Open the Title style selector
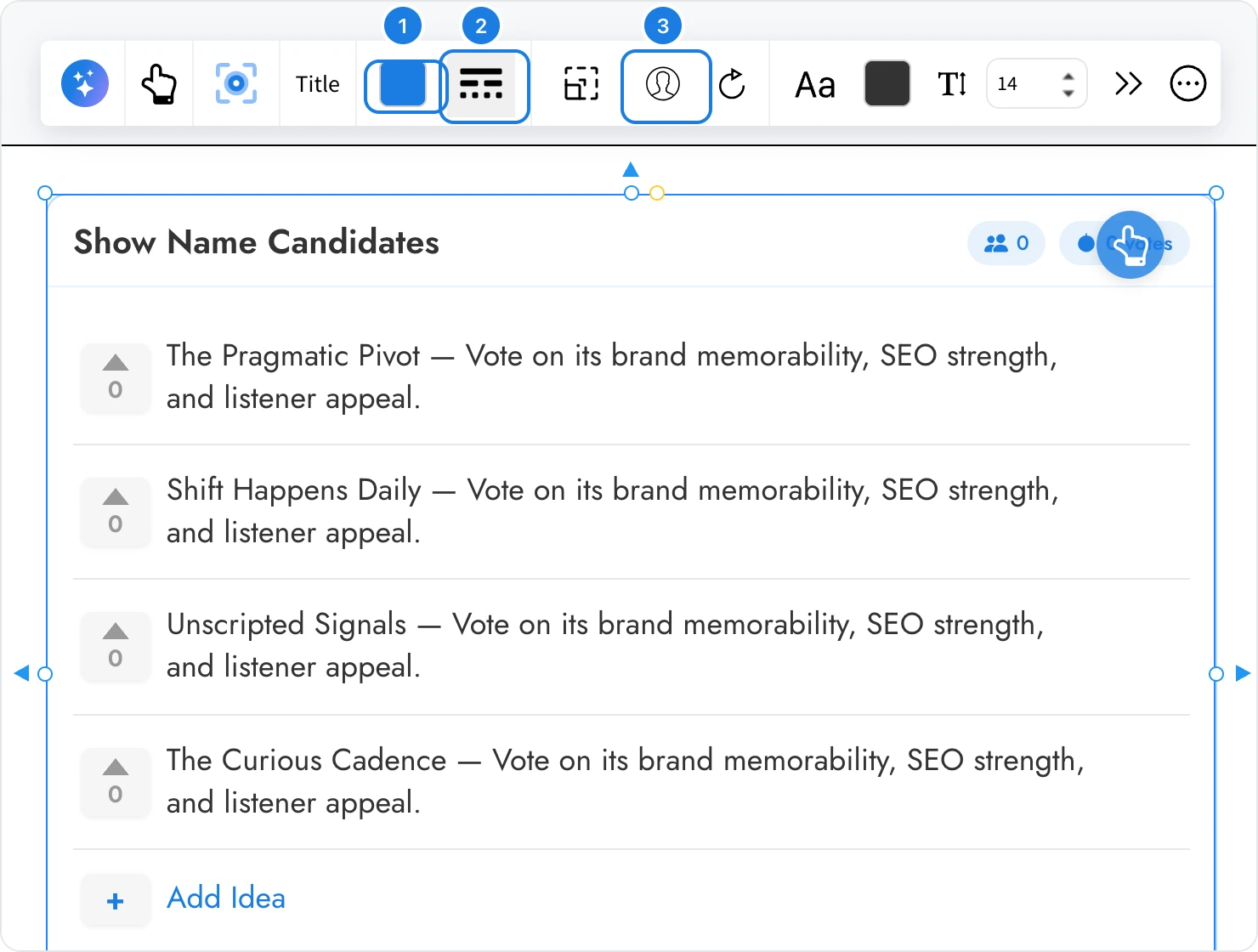This screenshot has width=1258, height=952. (318, 84)
